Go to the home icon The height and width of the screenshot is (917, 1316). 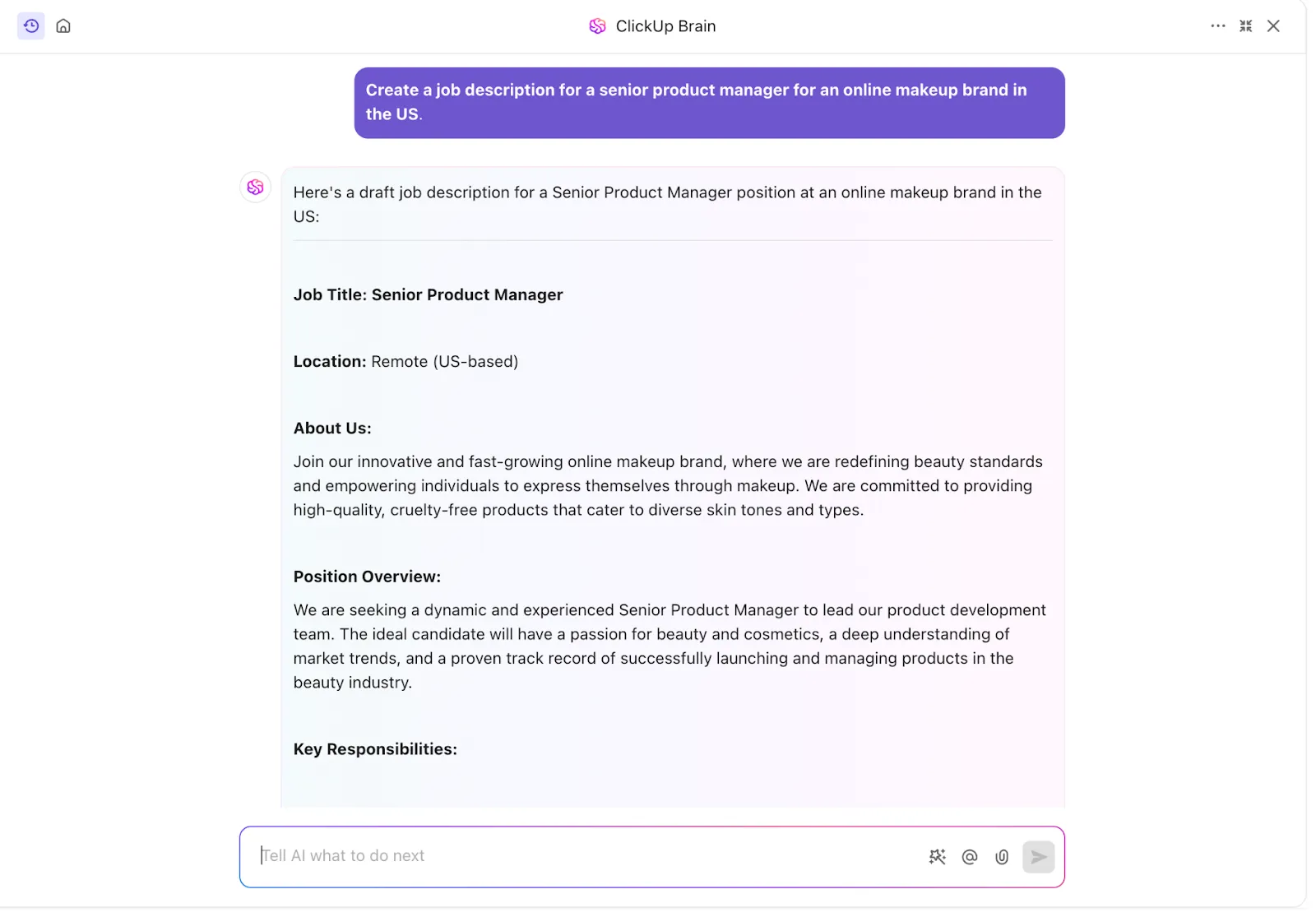tap(63, 25)
